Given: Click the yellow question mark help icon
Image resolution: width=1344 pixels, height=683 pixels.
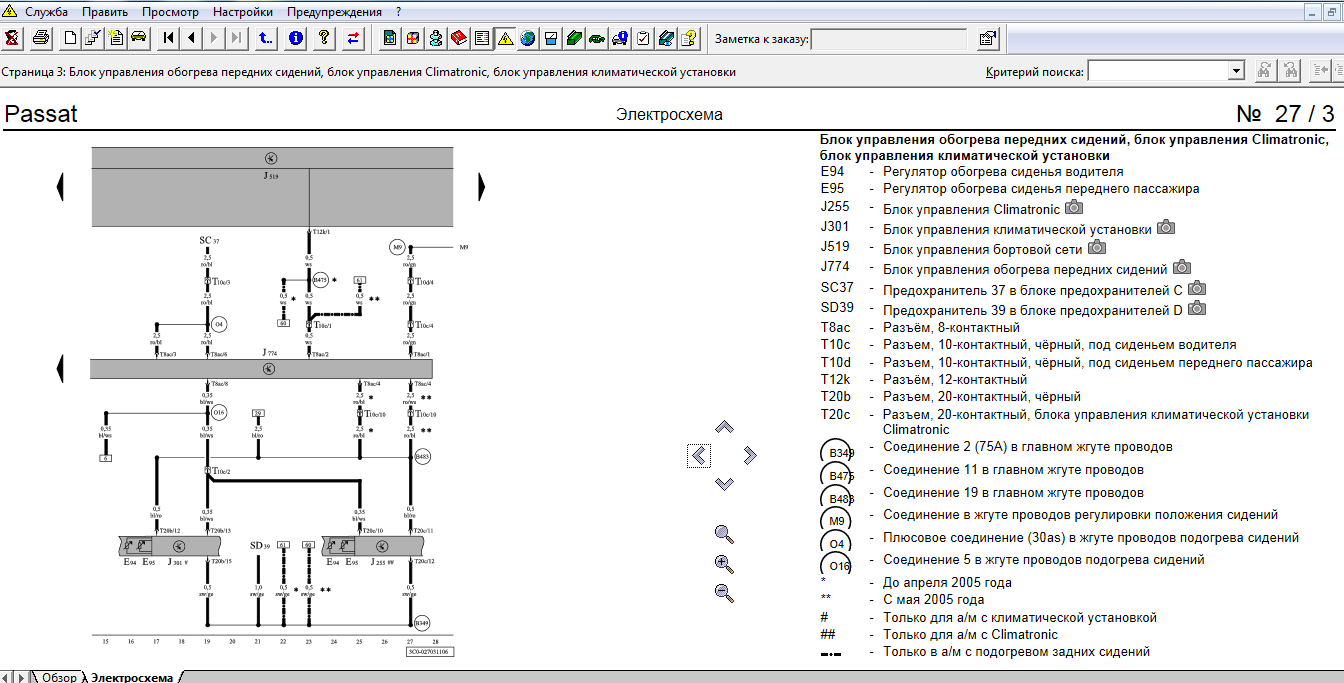Looking at the screenshot, I should pyautogui.click(x=324, y=39).
